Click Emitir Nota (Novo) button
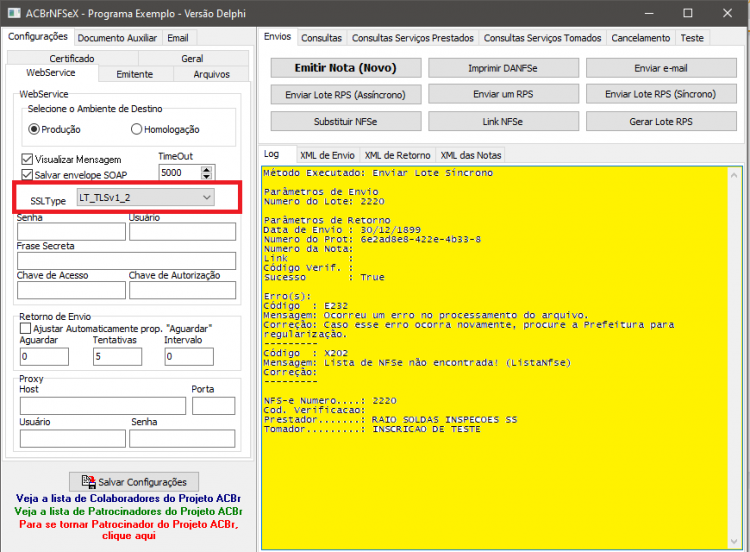Screen dimensions: 750x552 (x=346, y=68)
